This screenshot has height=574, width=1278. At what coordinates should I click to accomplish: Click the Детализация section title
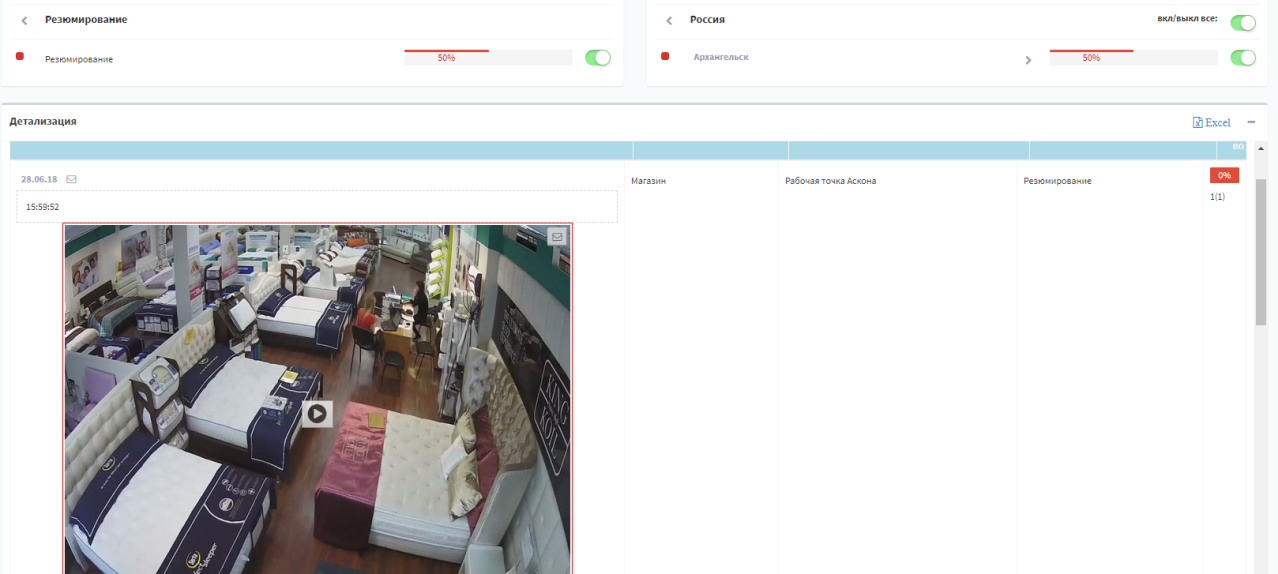(x=43, y=121)
